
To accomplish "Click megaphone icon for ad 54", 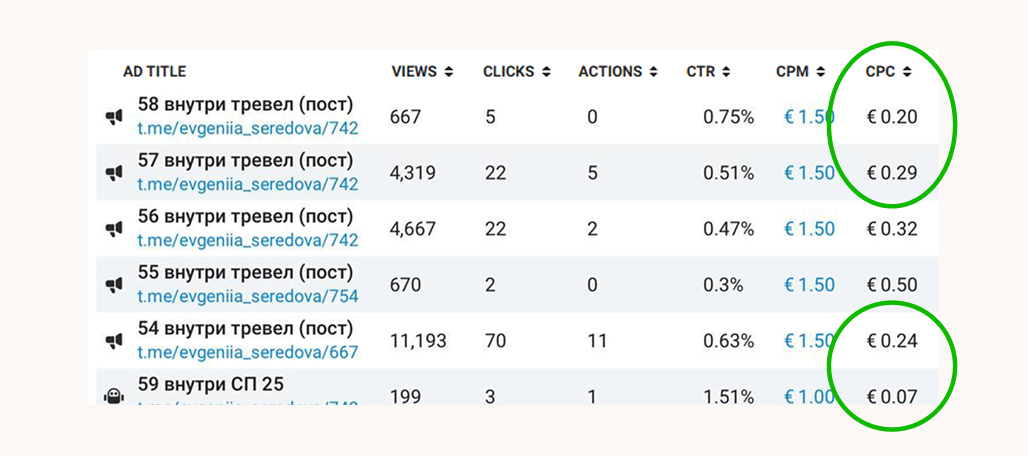I will pyautogui.click(x=114, y=341).
